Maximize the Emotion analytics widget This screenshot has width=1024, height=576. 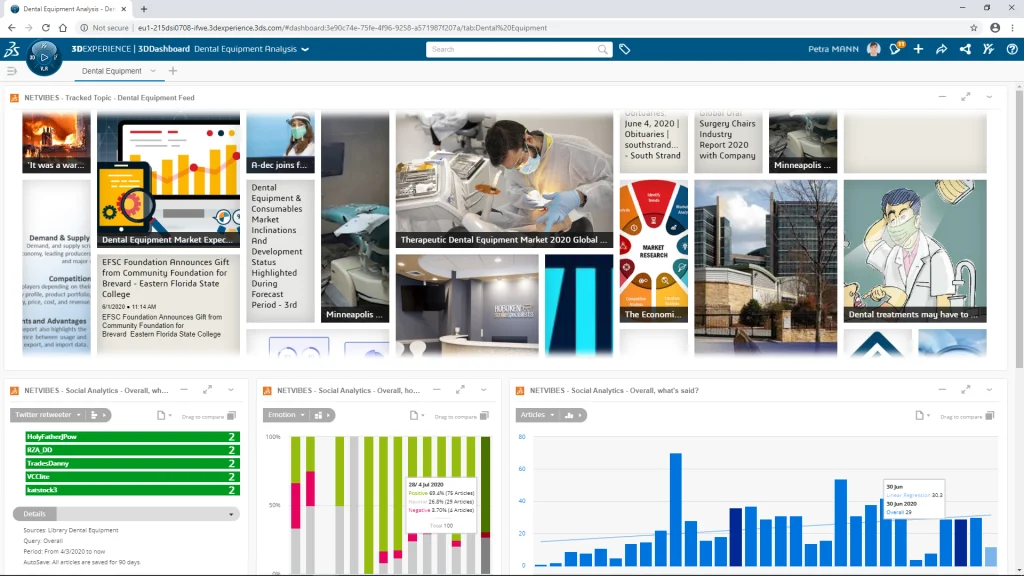(460, 390)
